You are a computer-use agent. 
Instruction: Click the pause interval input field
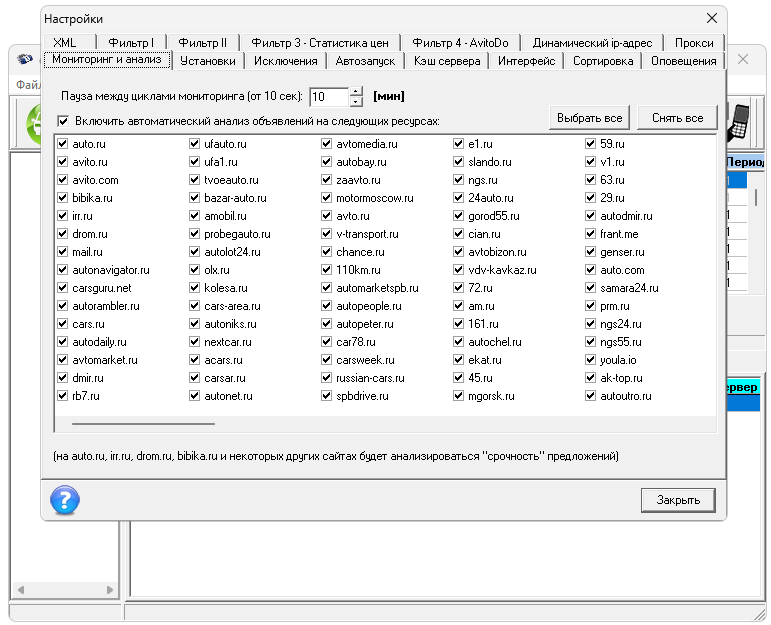(x=329, y=96)
